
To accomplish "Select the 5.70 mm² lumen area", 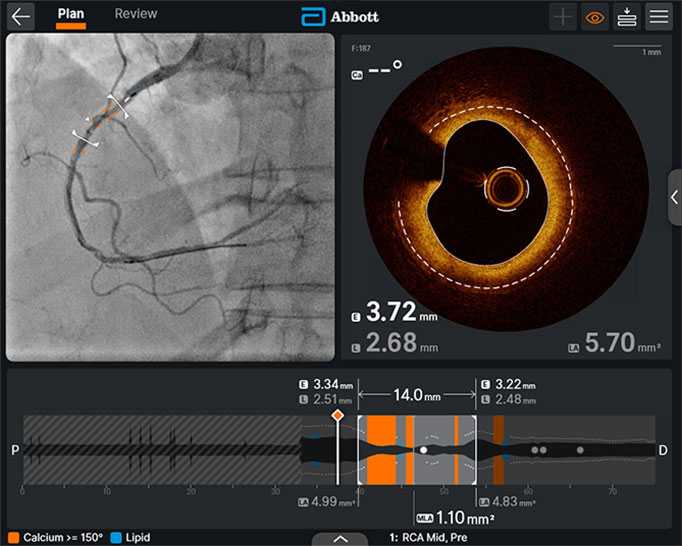I will 622,342.
